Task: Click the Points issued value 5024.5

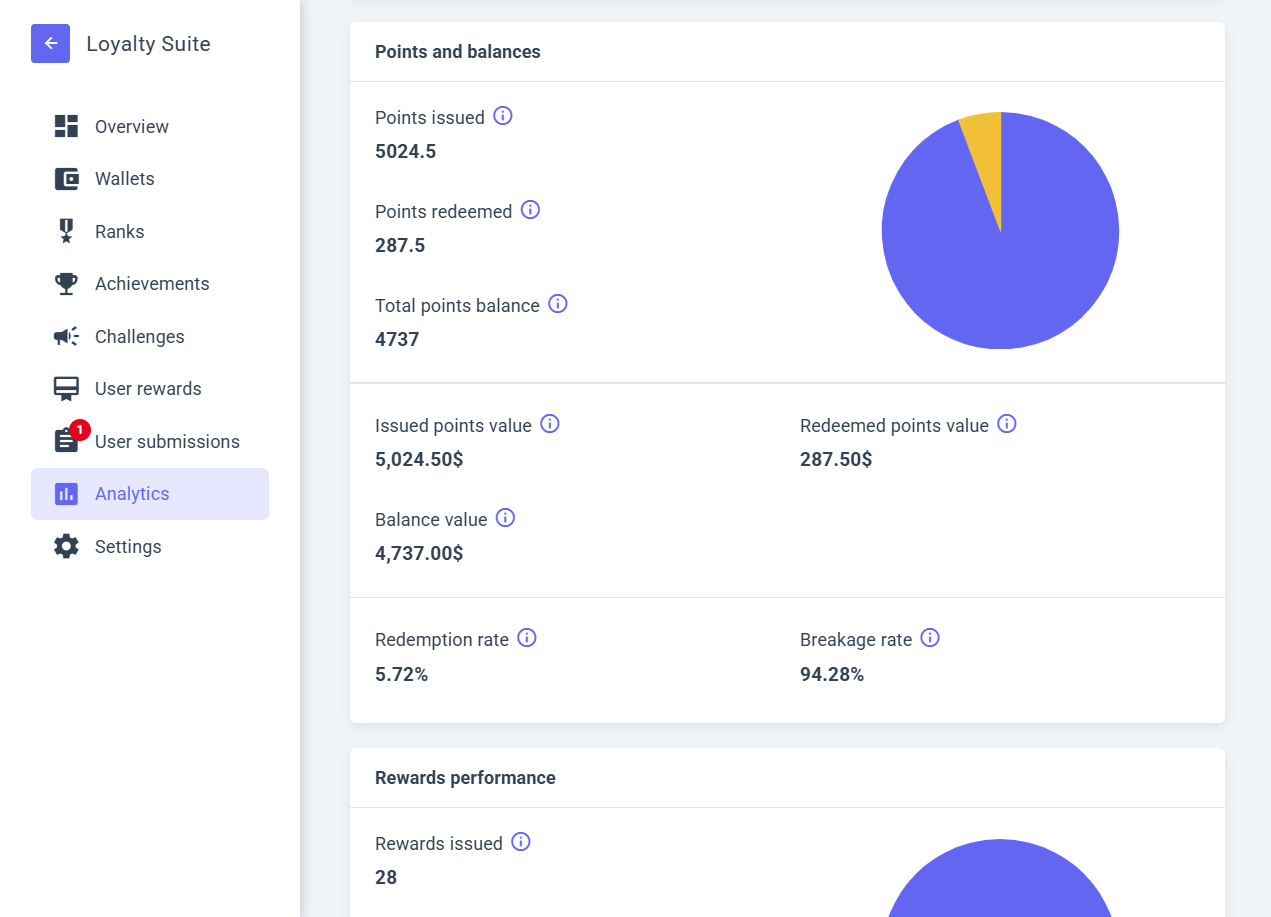Action: click(x=406, y=152)
